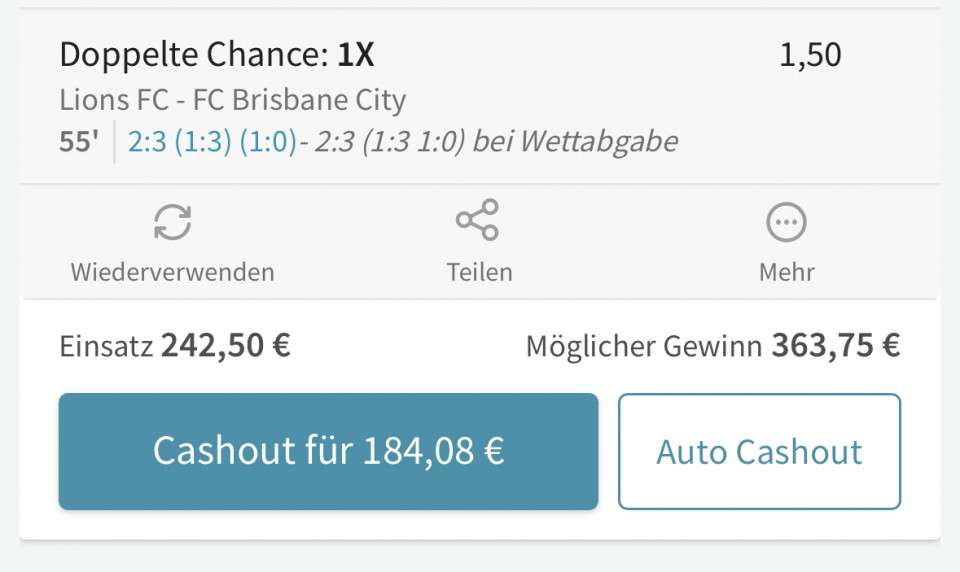Select the Doppelte Chance: 1X bet title
Screen dimensions: 960x572
(x=217, y=55)
